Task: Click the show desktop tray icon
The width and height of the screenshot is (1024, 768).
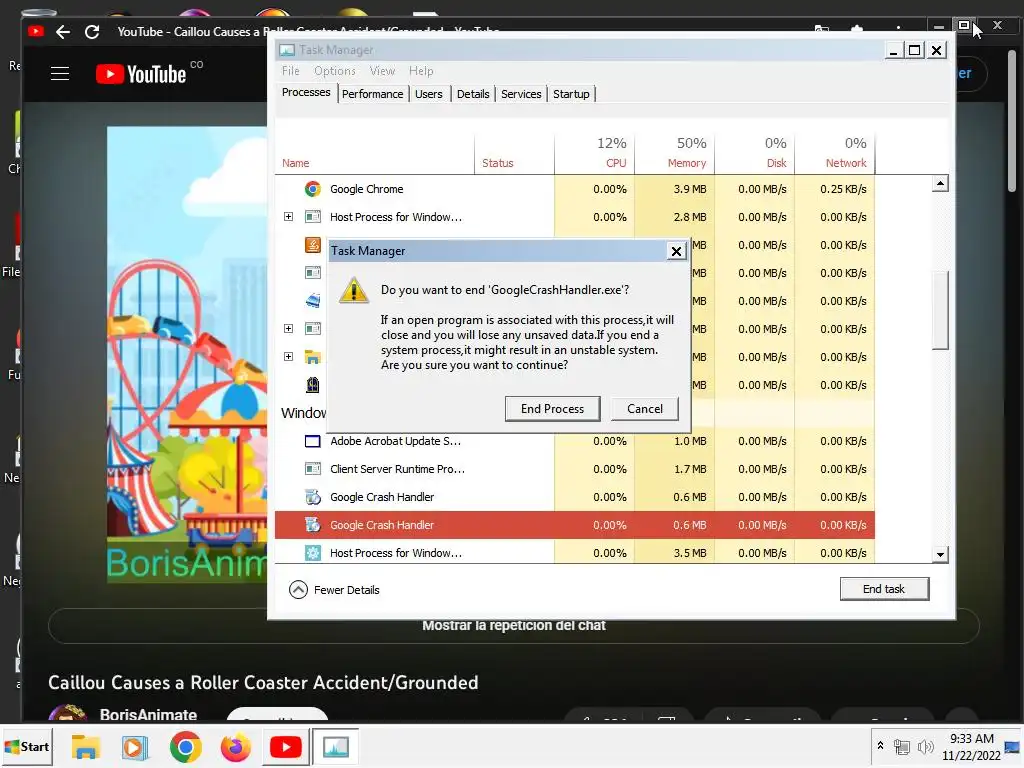Action: click(1012, 746)
